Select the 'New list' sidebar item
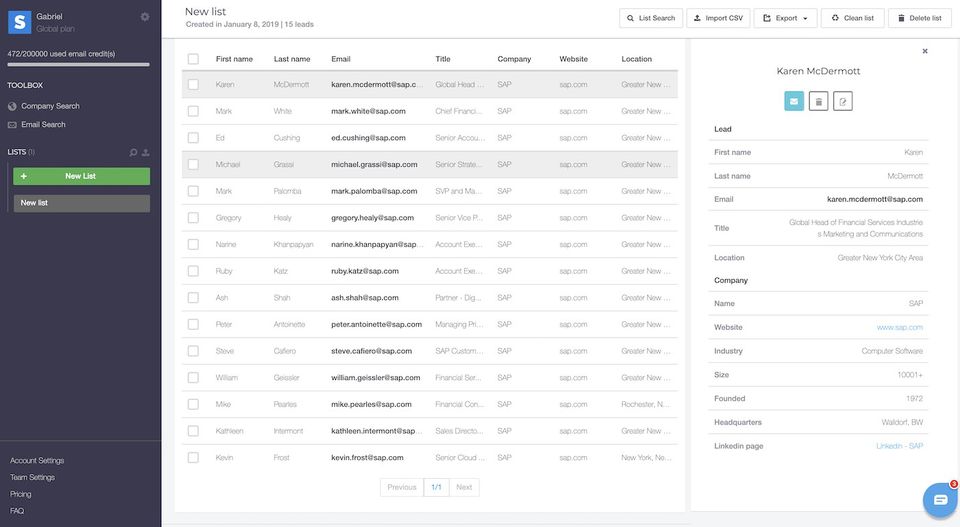 [x=81, y=203]
